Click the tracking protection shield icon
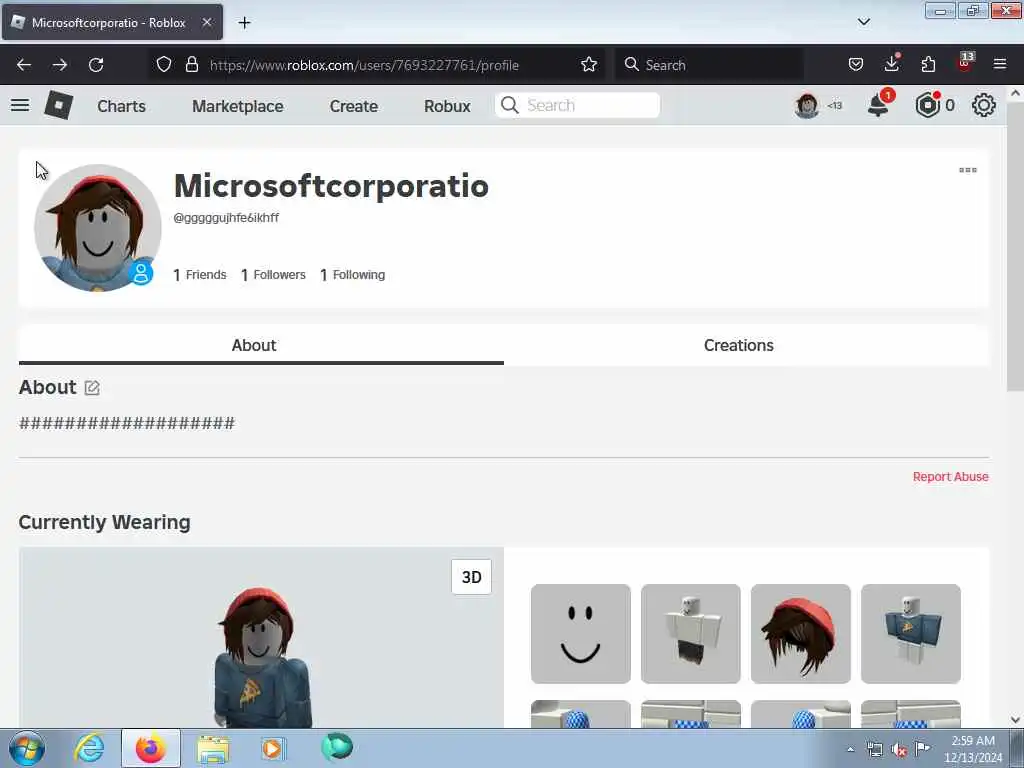Viewport: 1024px width, 768px height. pos(164,64)
